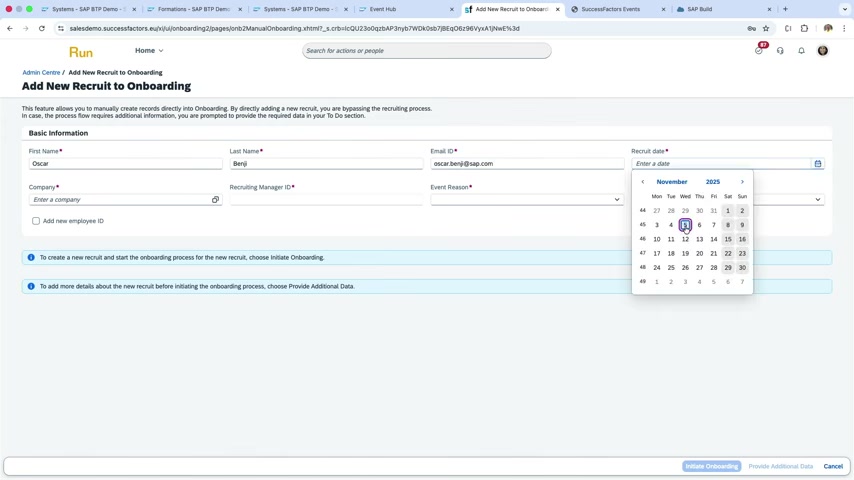Image resolution: width=854 pixels, height=480 pixels.
Task: Select October 31 in calendar
Action: point(713,211)
